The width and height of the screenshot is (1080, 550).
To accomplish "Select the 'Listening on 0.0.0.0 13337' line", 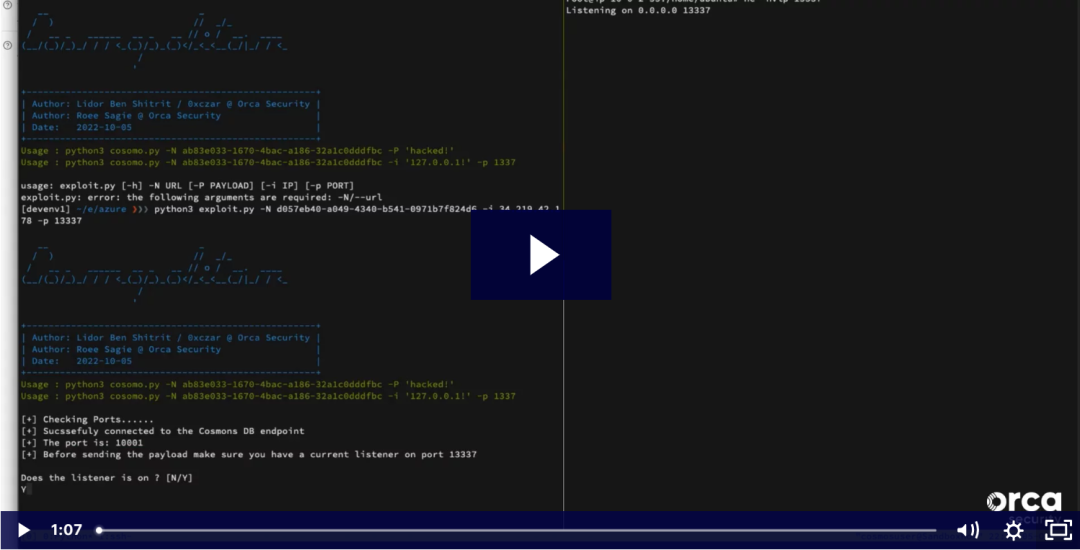I will (x=638, y=10).
